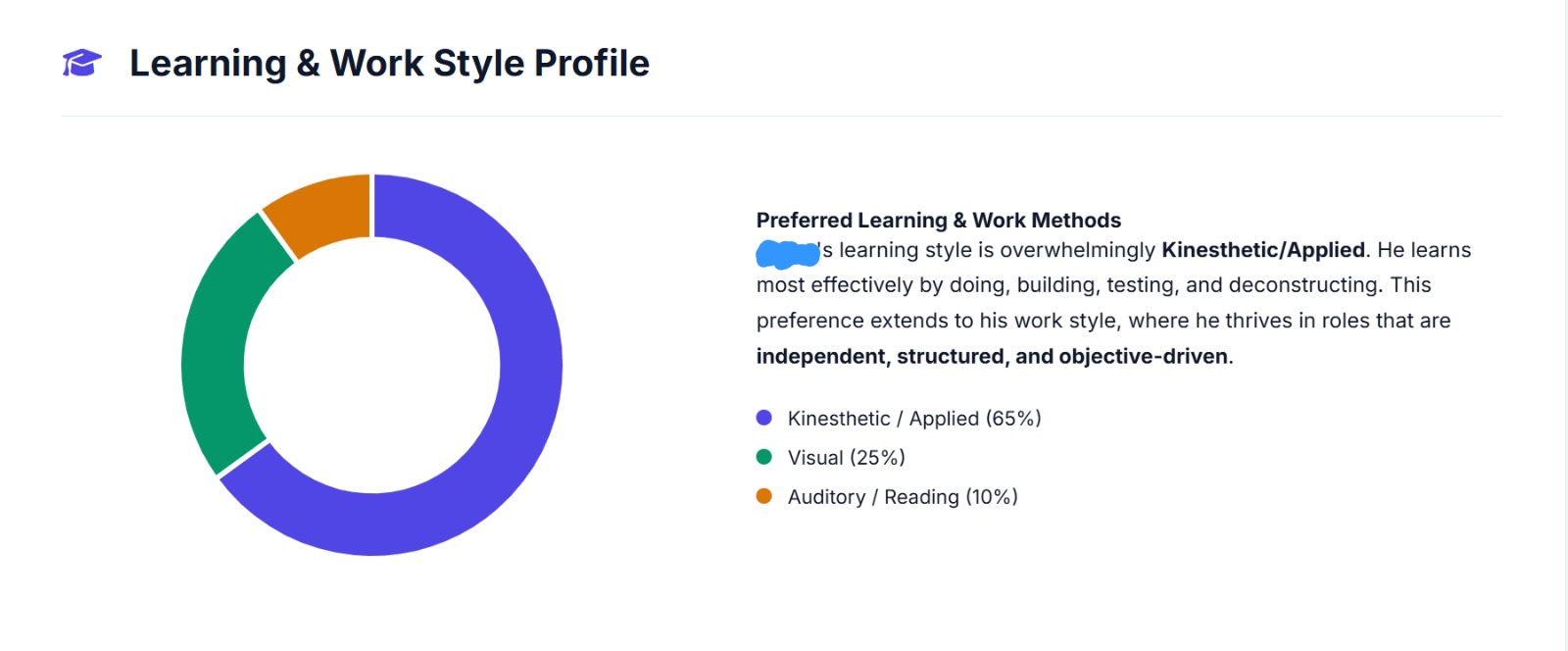
Task: Click the Learning & Work Style Profile heading
Action: click(390, 63)
